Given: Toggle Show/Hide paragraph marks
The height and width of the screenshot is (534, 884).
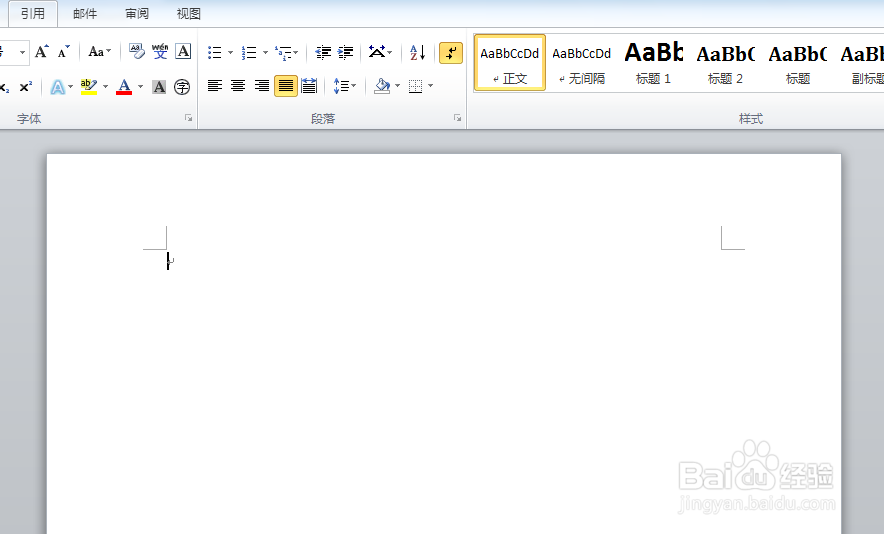Looking at the screenshot, I should [x=451, y=53].
